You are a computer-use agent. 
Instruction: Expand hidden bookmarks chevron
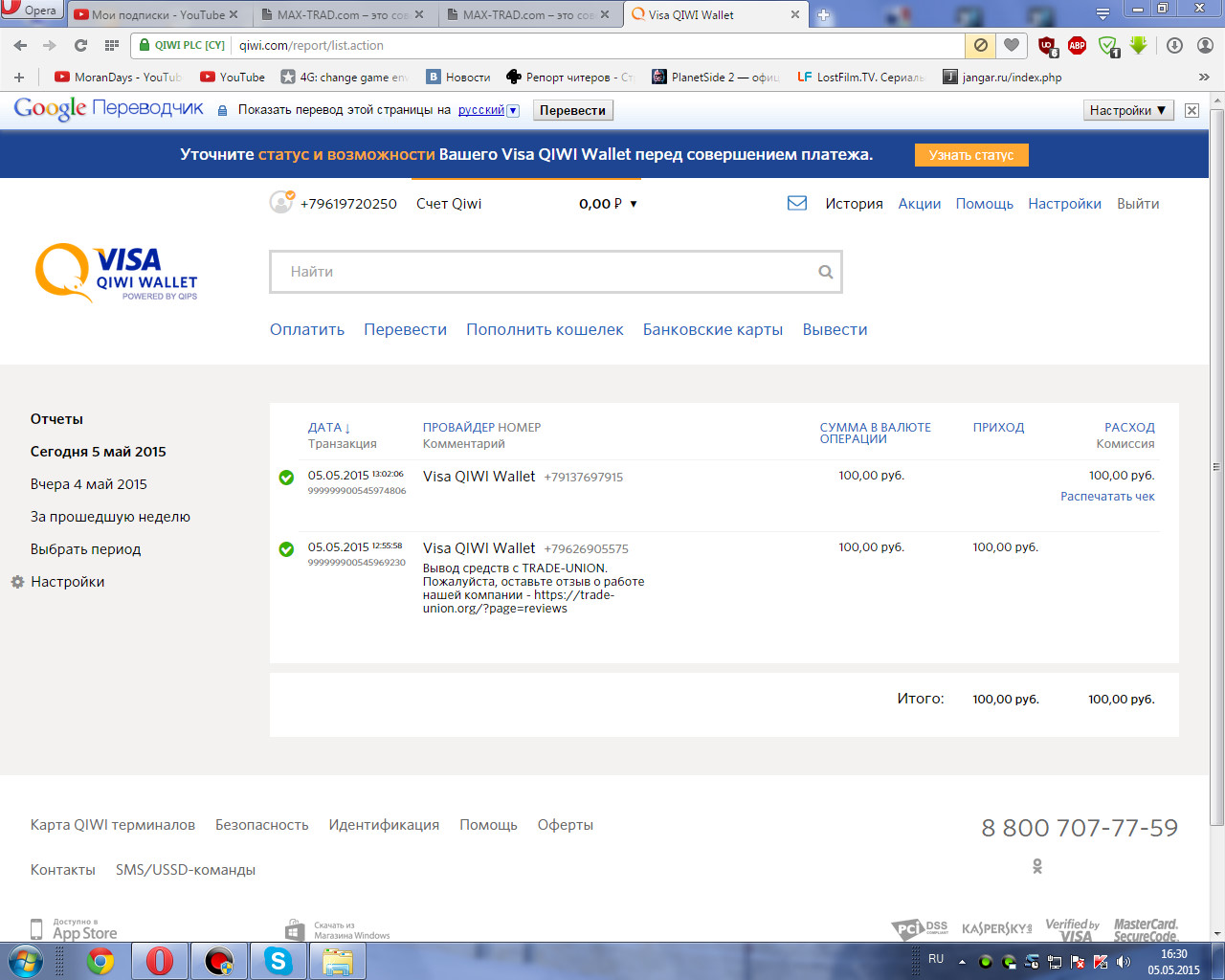pyautogui.click(x=1204, y=78)
